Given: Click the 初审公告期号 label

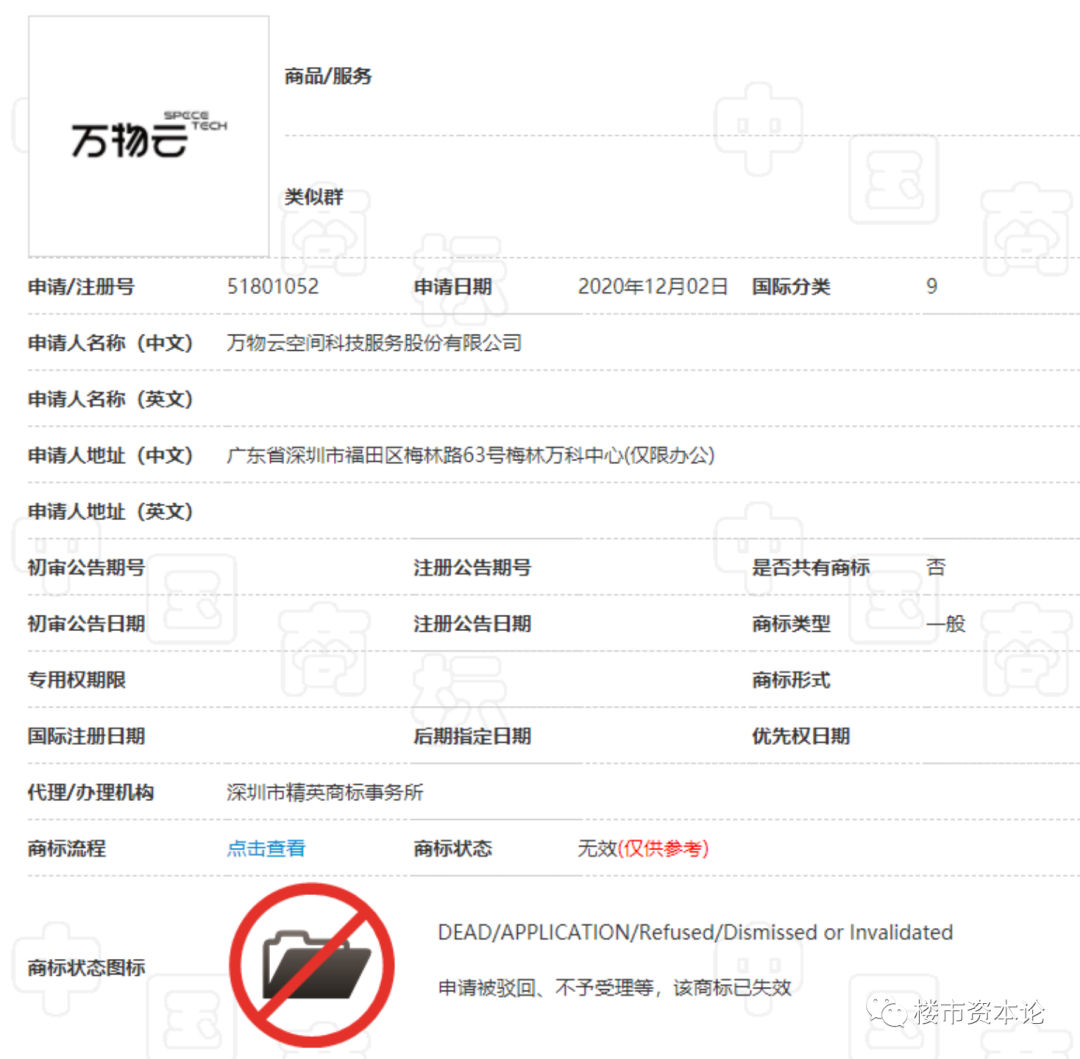Looking at the screenshot, I should coord(86,567).
